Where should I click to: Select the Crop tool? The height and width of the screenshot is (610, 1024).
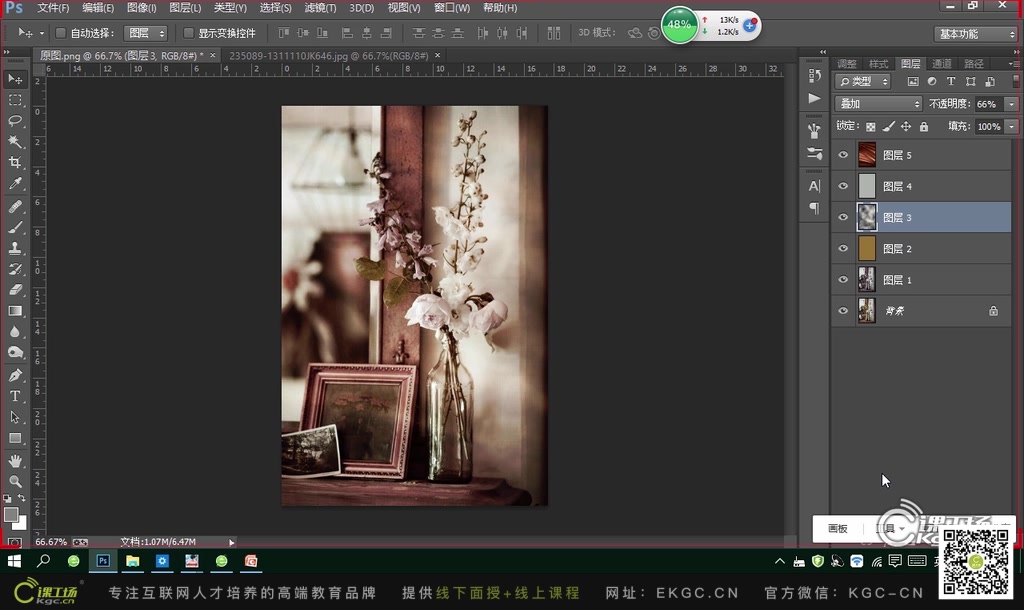tap(16, 163)
